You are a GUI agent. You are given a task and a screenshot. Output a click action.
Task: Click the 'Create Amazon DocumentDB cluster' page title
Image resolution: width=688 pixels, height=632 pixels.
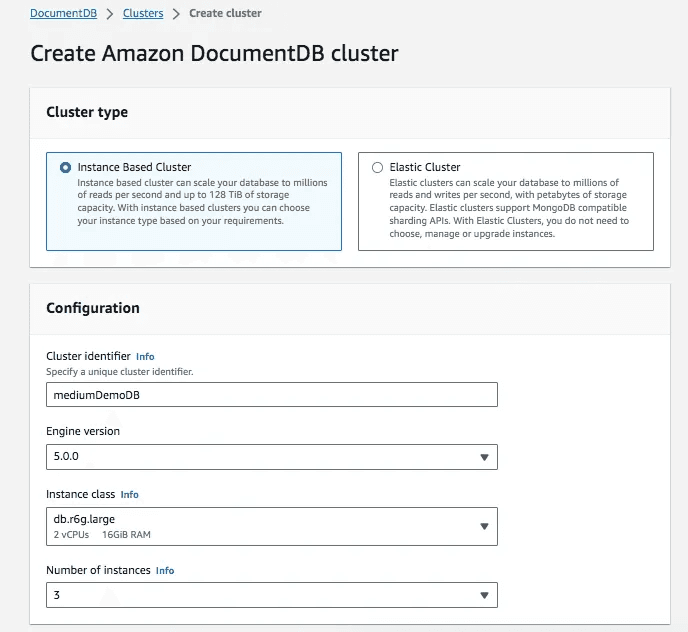(214, 54)
